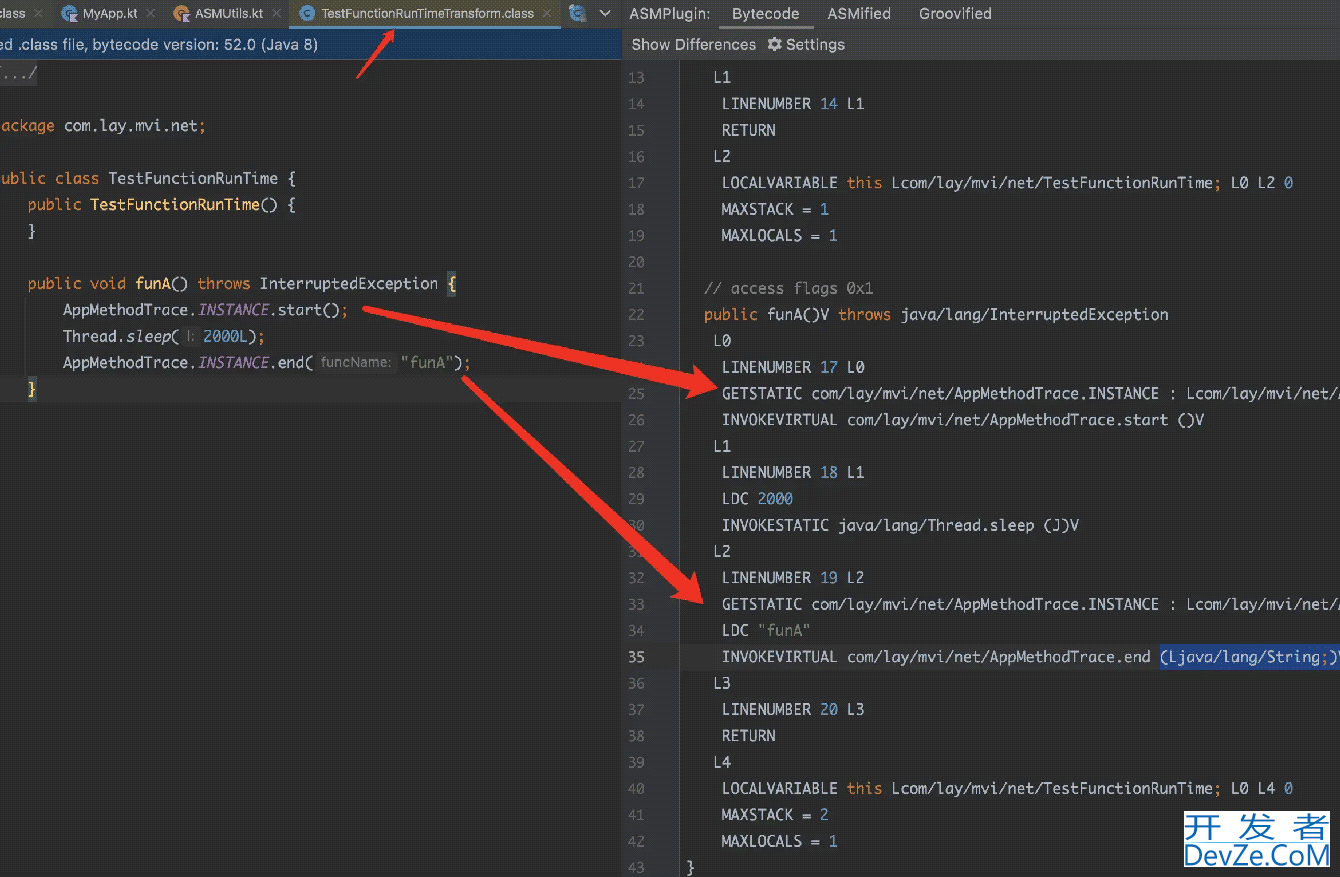Click LINENUMBER 20 L3 in bytecode
1340x877 pixels.
tap(793, 709)
